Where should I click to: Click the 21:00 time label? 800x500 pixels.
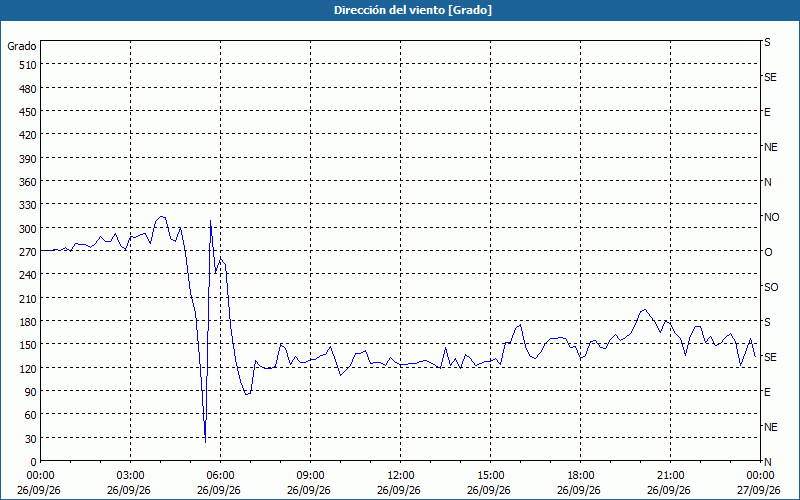point(670,476)
